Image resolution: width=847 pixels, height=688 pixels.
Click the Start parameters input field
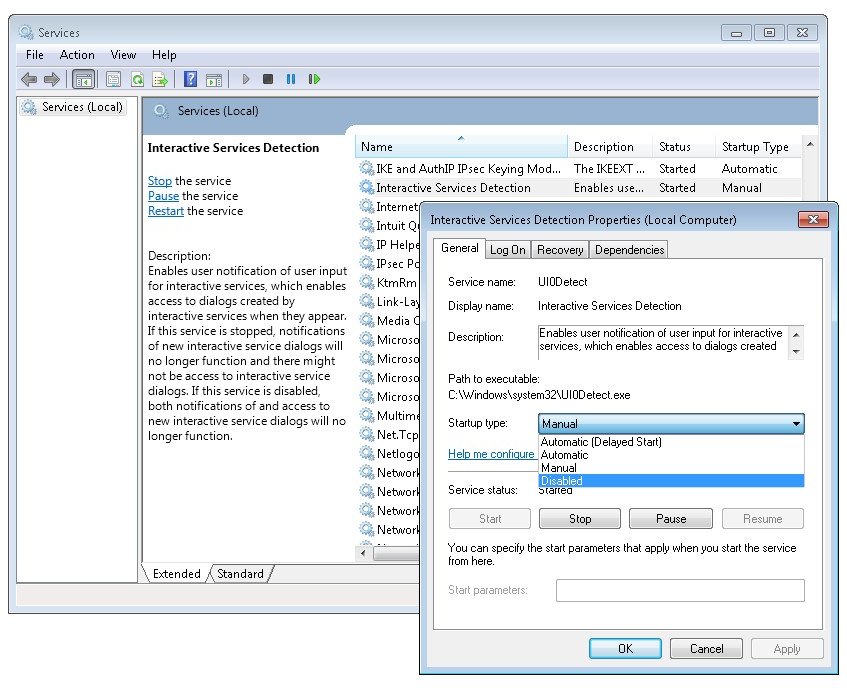point(680,590)
